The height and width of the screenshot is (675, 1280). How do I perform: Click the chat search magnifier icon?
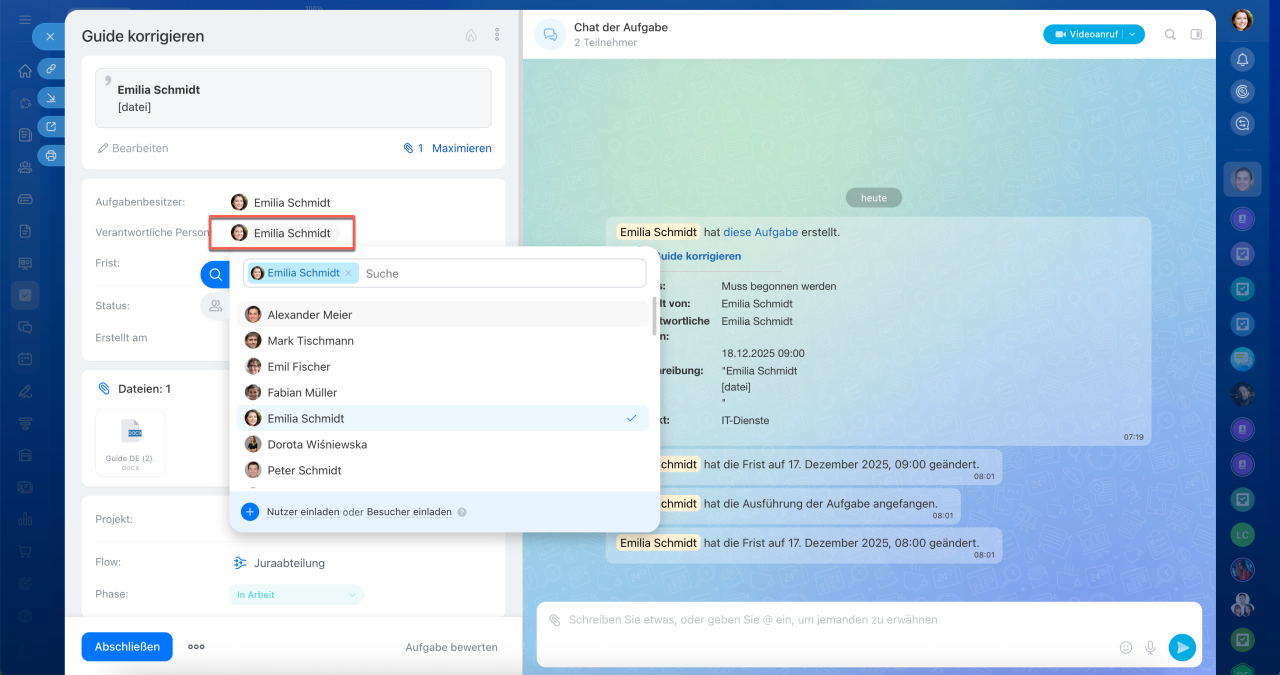(x=1170, y=34)
